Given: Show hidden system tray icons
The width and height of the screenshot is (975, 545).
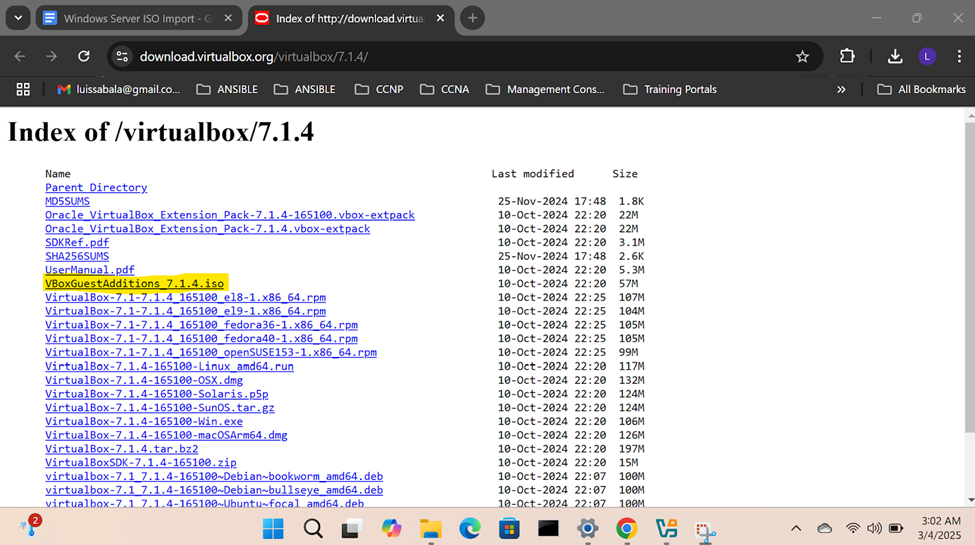Looking at the screenshot, I should click(x=796, y=529).
